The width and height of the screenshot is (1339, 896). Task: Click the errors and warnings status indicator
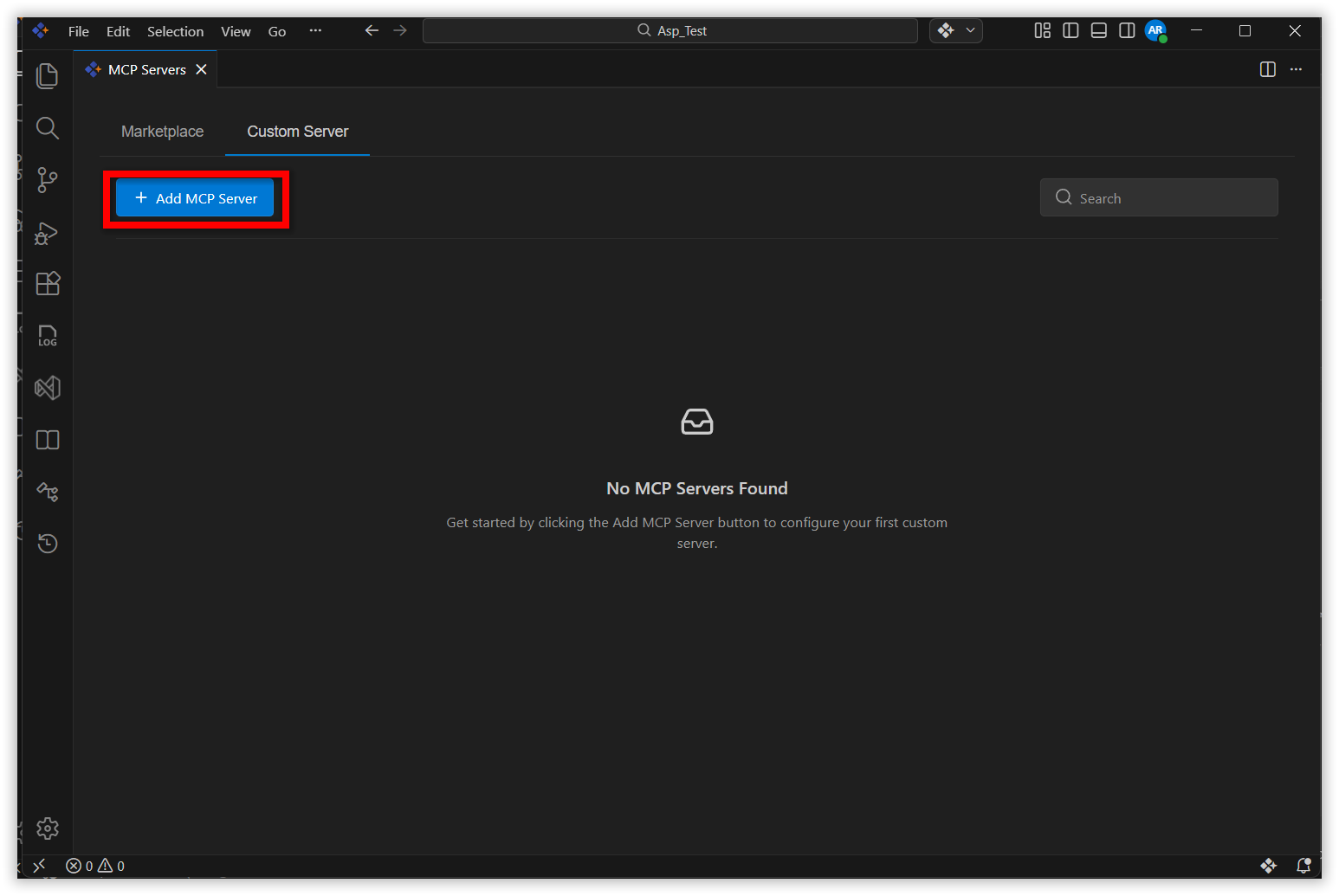pos(95,866)
